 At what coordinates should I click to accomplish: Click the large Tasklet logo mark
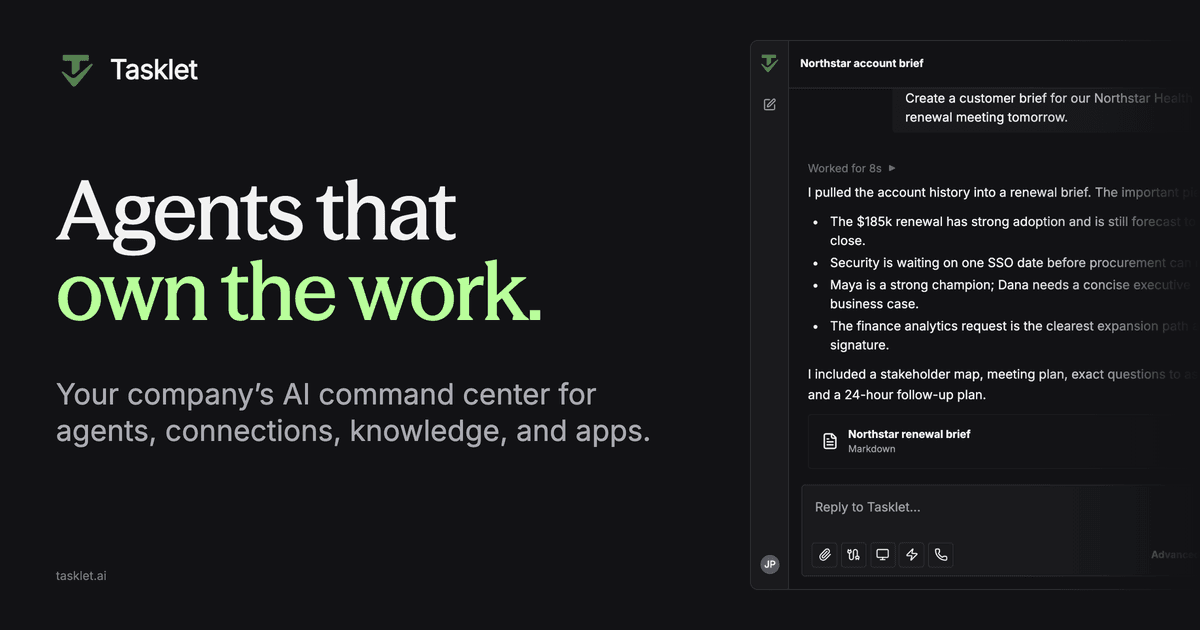click(x=76, y=70)
